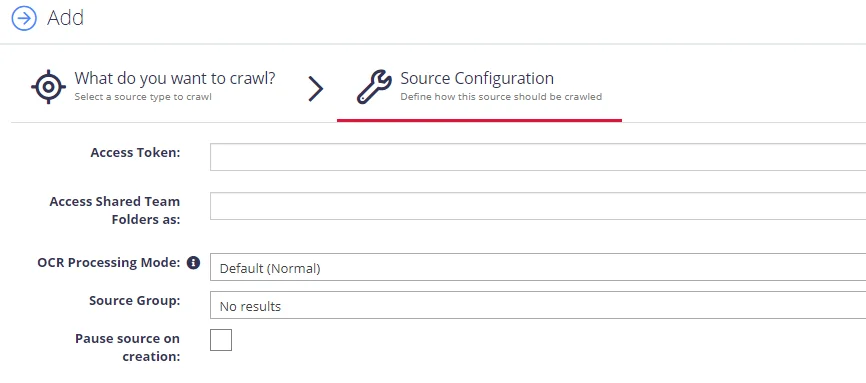
Task: Click the Access Shared Team Folders as label
Action: click(115, 210)
